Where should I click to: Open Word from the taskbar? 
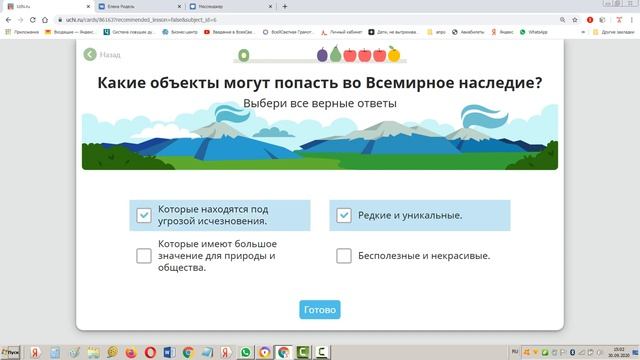169,352
